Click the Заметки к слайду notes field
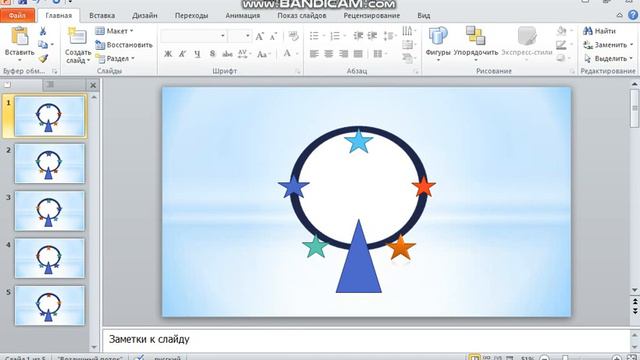Viewport: 640px width, 360px height. click(365, 340)
